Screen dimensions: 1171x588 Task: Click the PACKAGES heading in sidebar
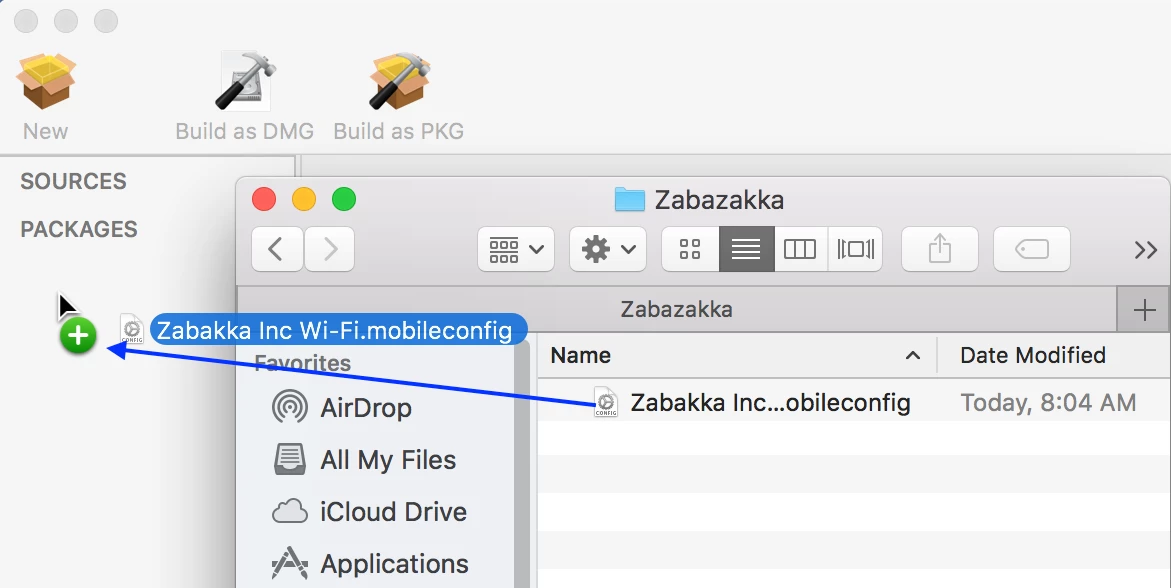pyautogui.click(x=79, y=229)
